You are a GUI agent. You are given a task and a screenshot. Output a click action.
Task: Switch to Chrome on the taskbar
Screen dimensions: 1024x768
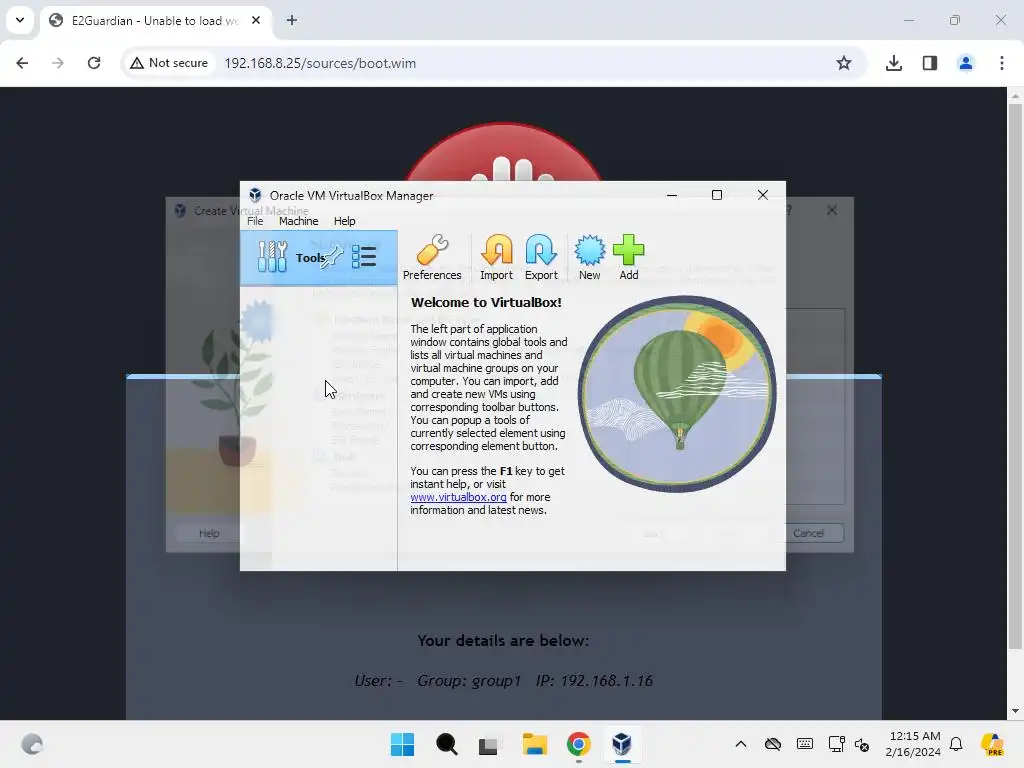click(x=579, y=744)
